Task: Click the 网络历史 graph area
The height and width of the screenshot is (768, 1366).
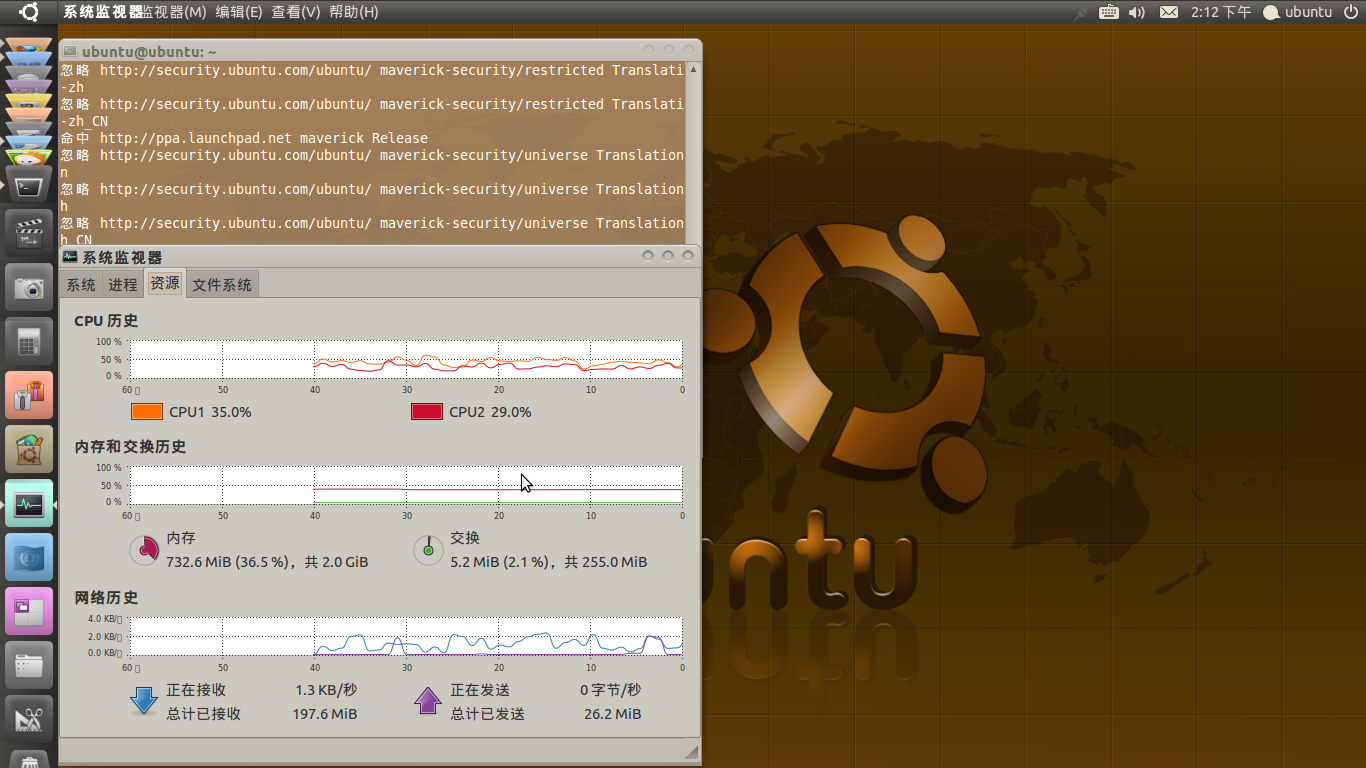Action: tap(406, 636)
